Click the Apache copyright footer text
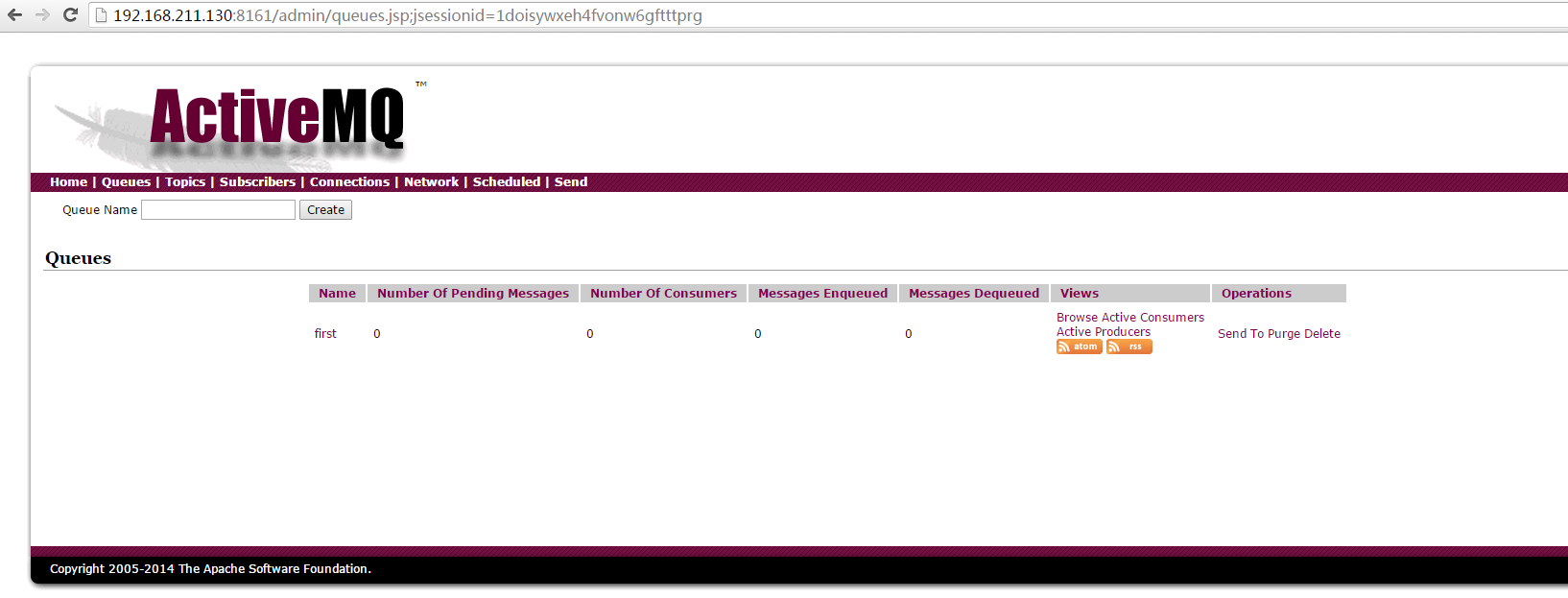1568x598 pixels. click(x=210, y=569)
